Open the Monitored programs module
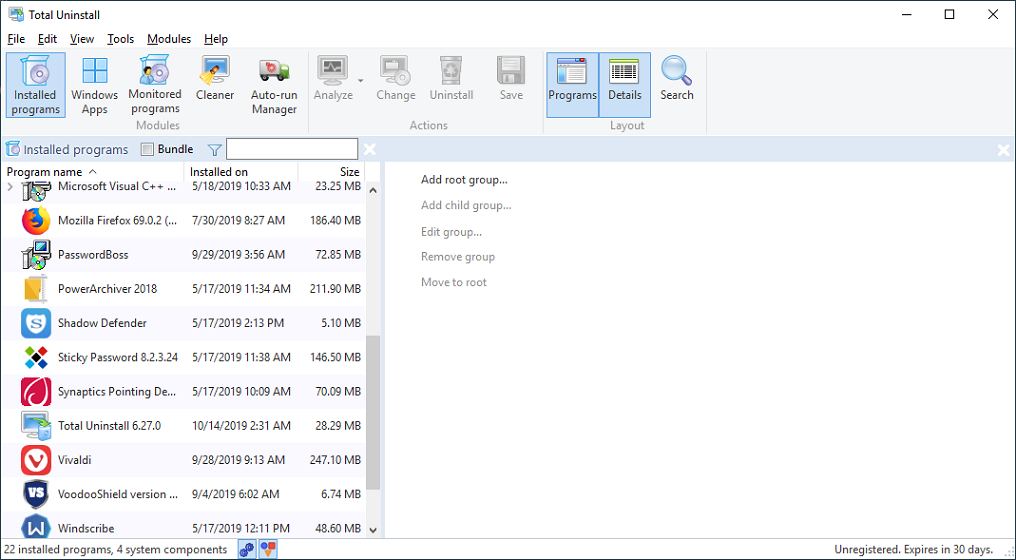Screen dimensions: 1016x560 pos(155,85)
